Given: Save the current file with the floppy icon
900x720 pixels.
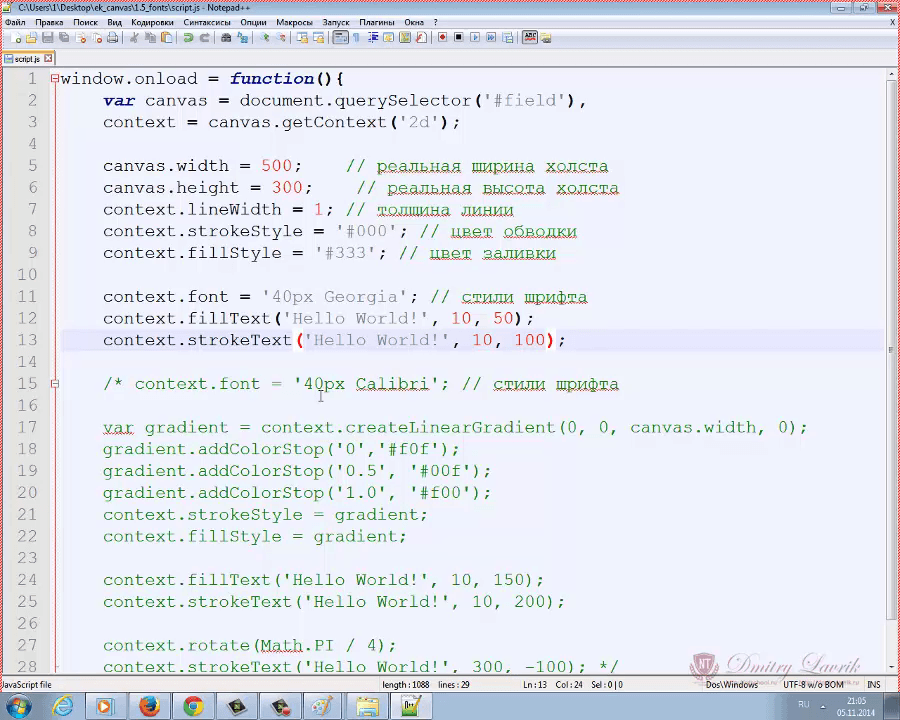Looking at the screenshot, I should (x=48, y=38).
